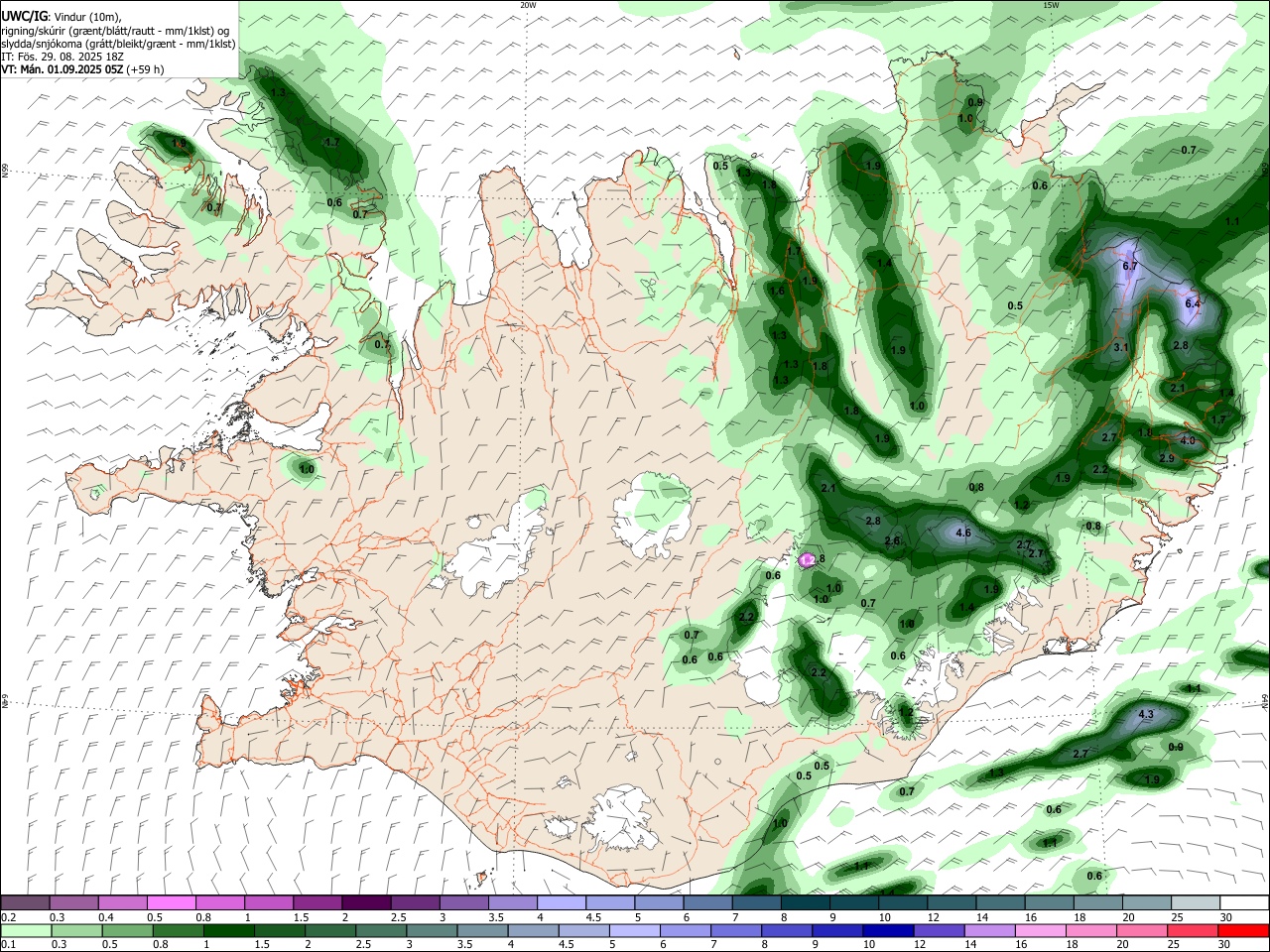Click the 4.0 precipitation value label
1270x952 pixels.
pos(1188,440)
